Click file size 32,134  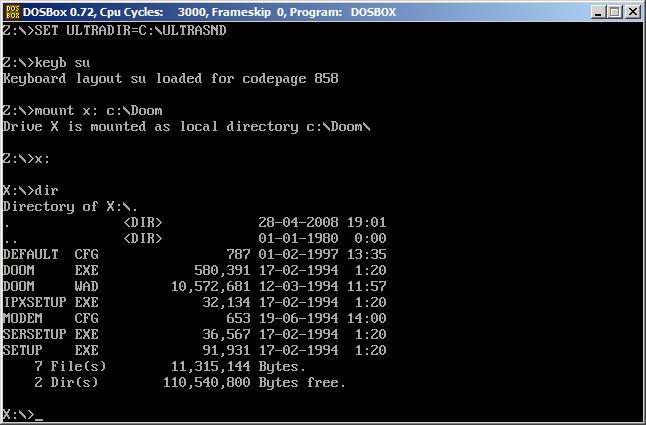[x=227, y=302]
